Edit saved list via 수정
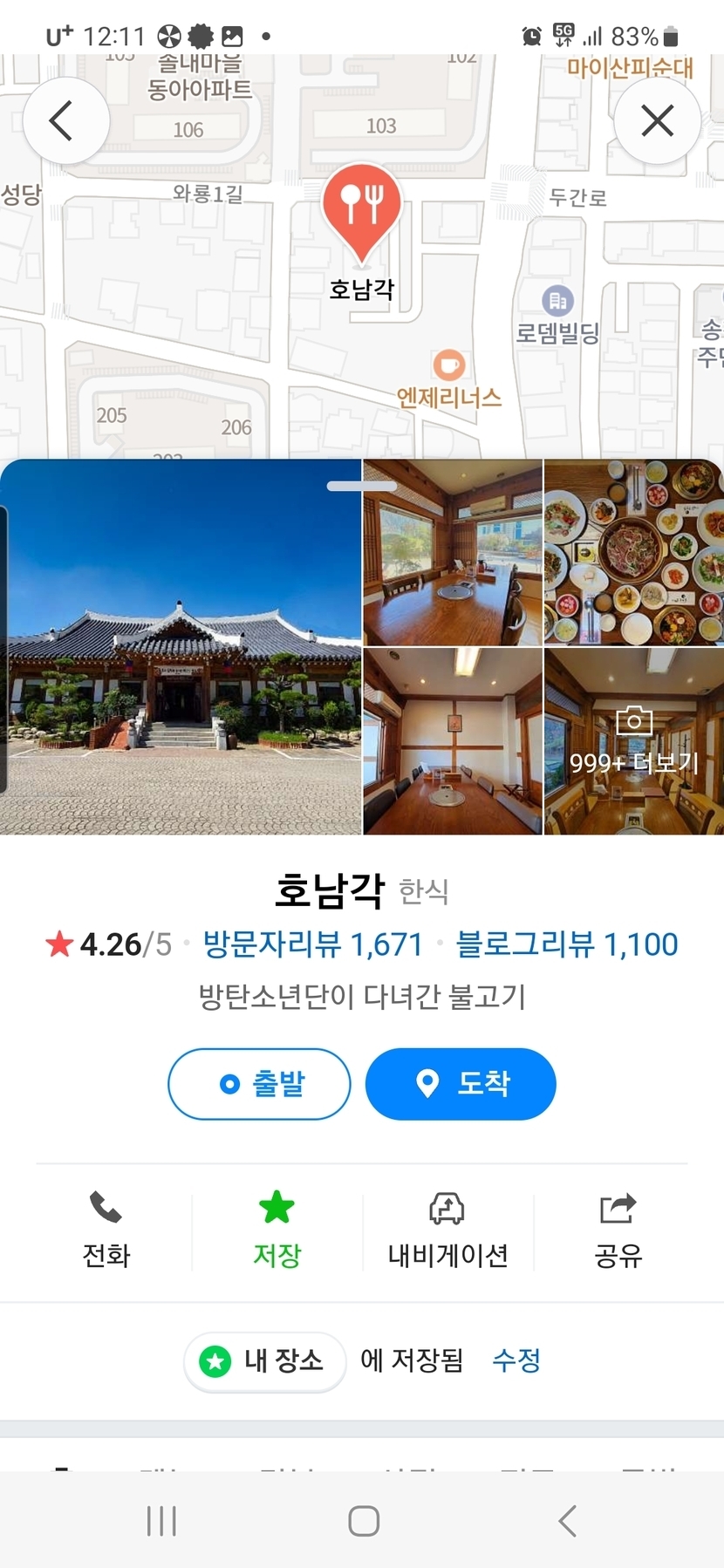 [x=516, y=1360]
